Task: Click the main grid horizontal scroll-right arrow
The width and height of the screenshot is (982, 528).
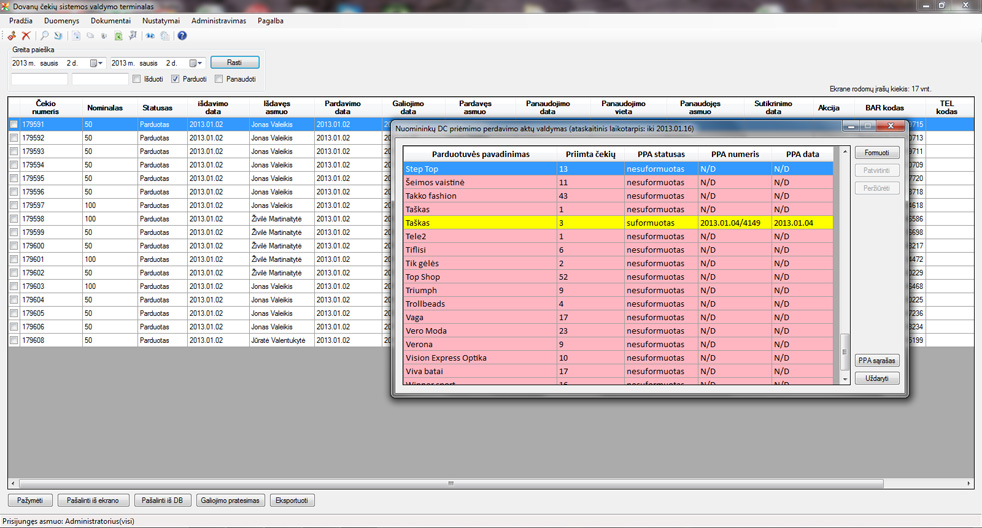Action: tap(969, 484)
